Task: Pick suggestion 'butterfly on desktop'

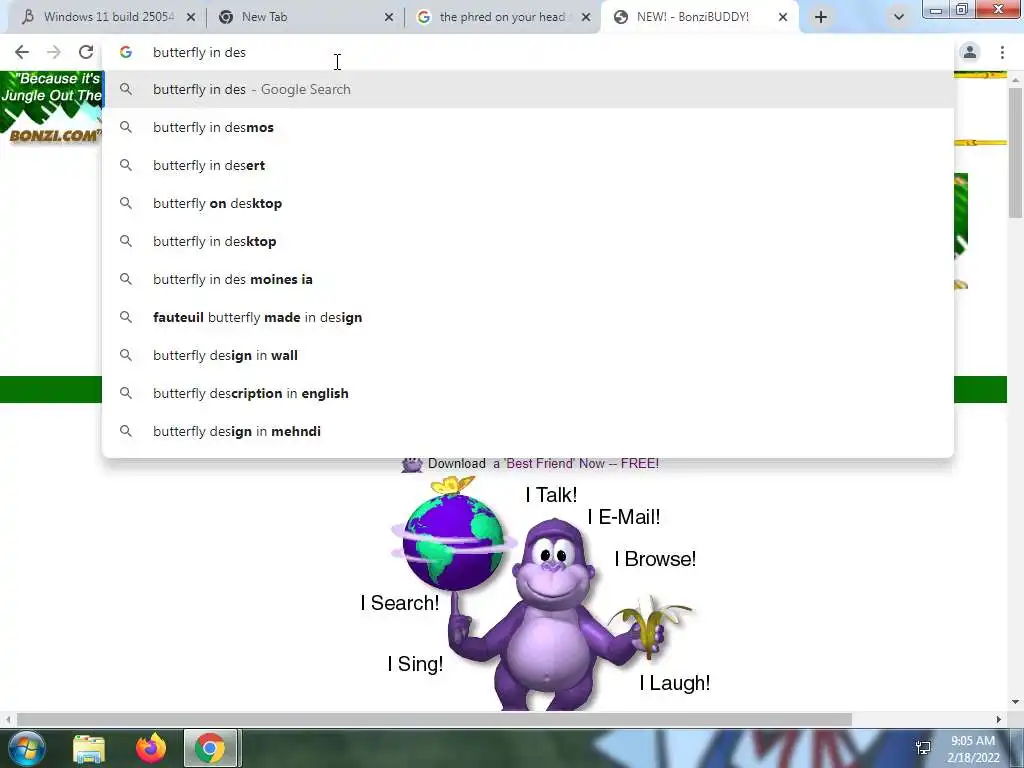Action: [x=528, y=203]
